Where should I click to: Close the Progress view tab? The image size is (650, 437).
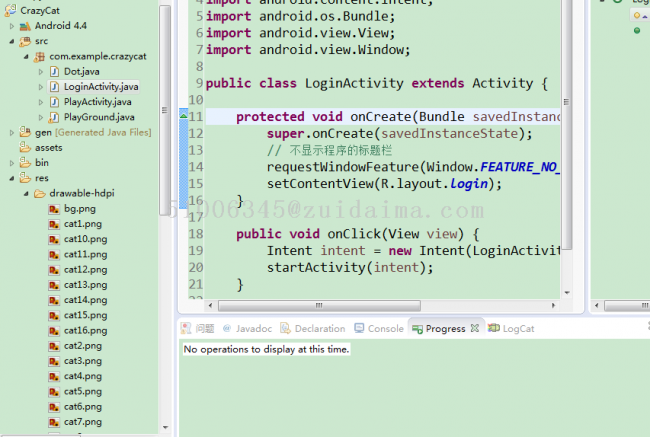click(475, 328)
